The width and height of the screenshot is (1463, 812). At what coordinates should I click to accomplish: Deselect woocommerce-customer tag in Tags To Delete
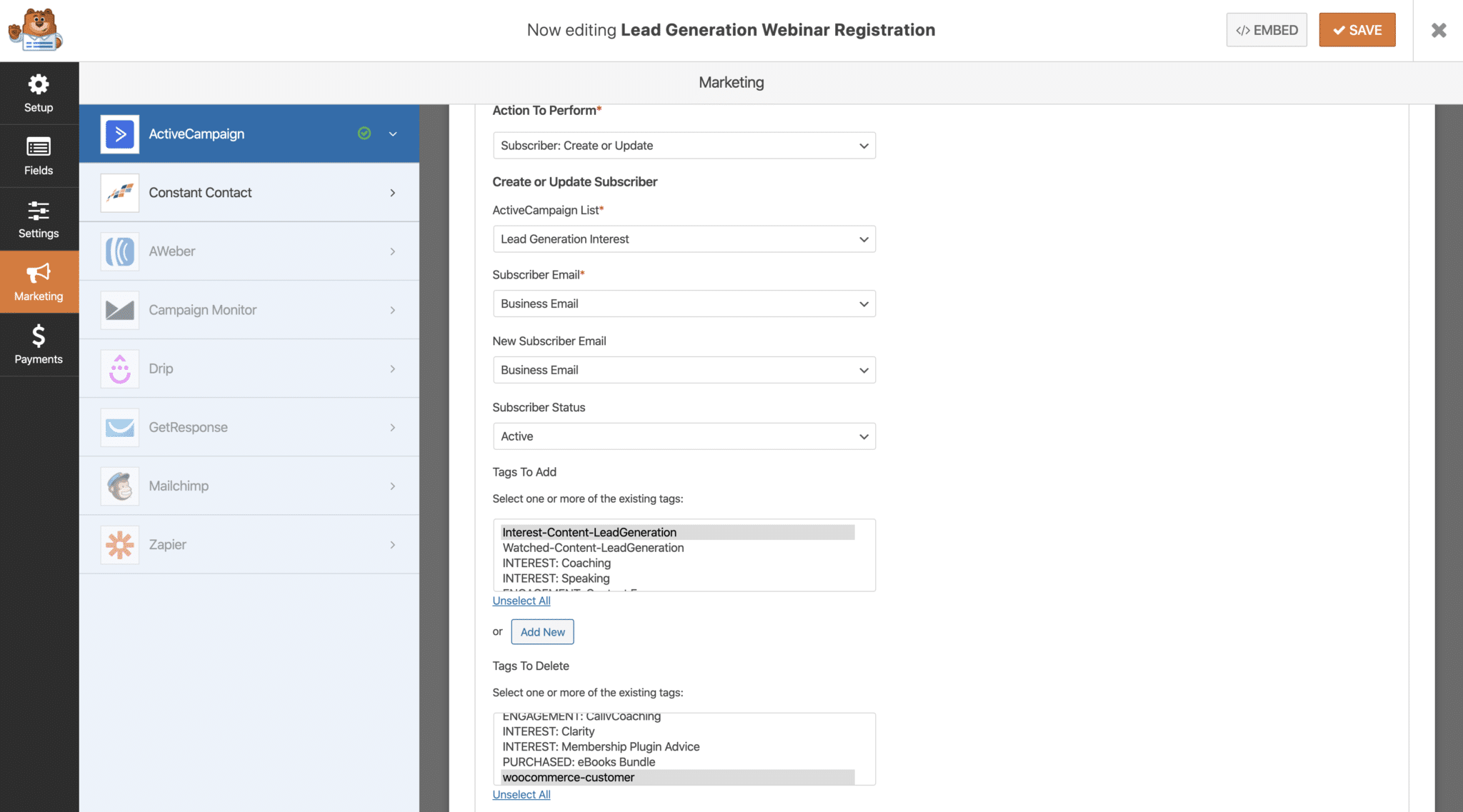569,778
